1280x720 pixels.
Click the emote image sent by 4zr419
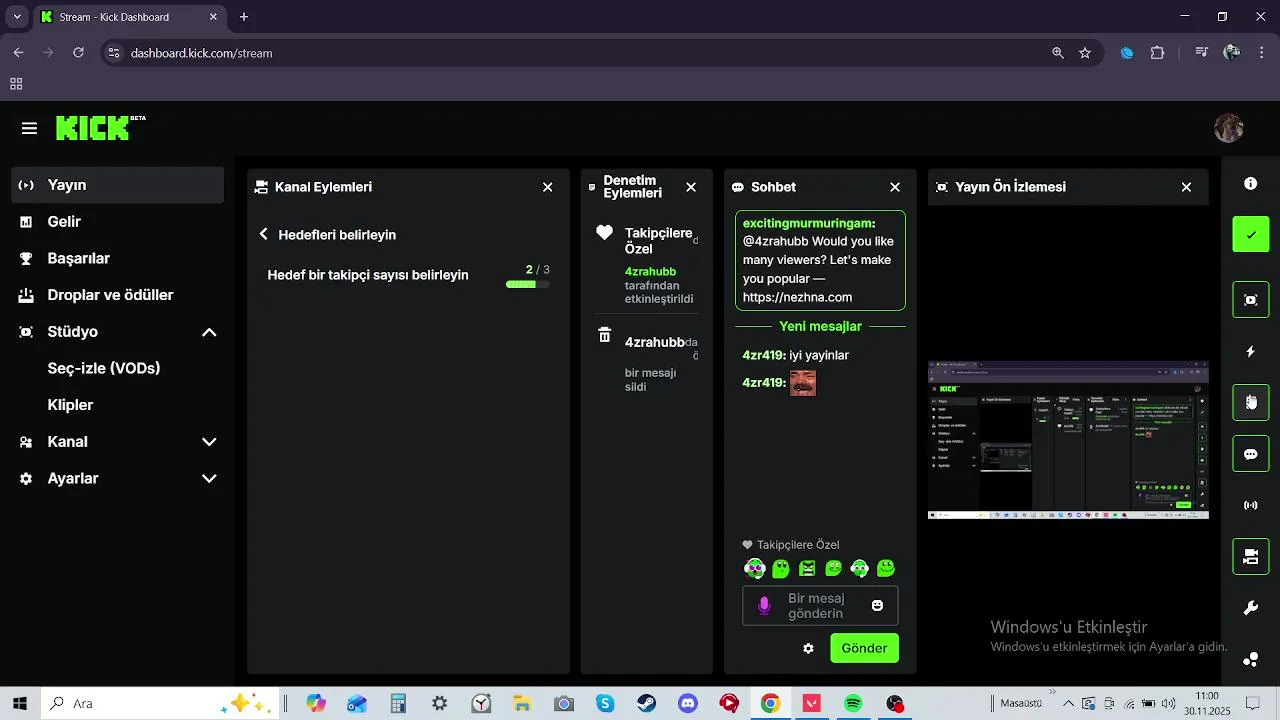point(803,383)
